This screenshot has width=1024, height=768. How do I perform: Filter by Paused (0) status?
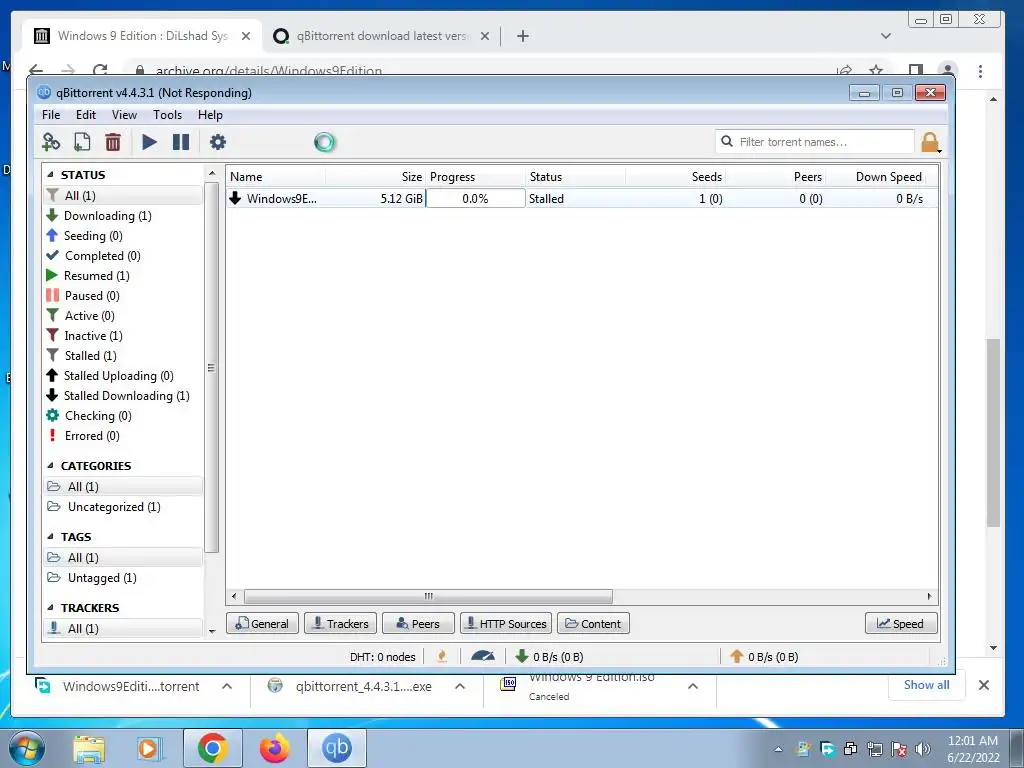coord(91,296)
